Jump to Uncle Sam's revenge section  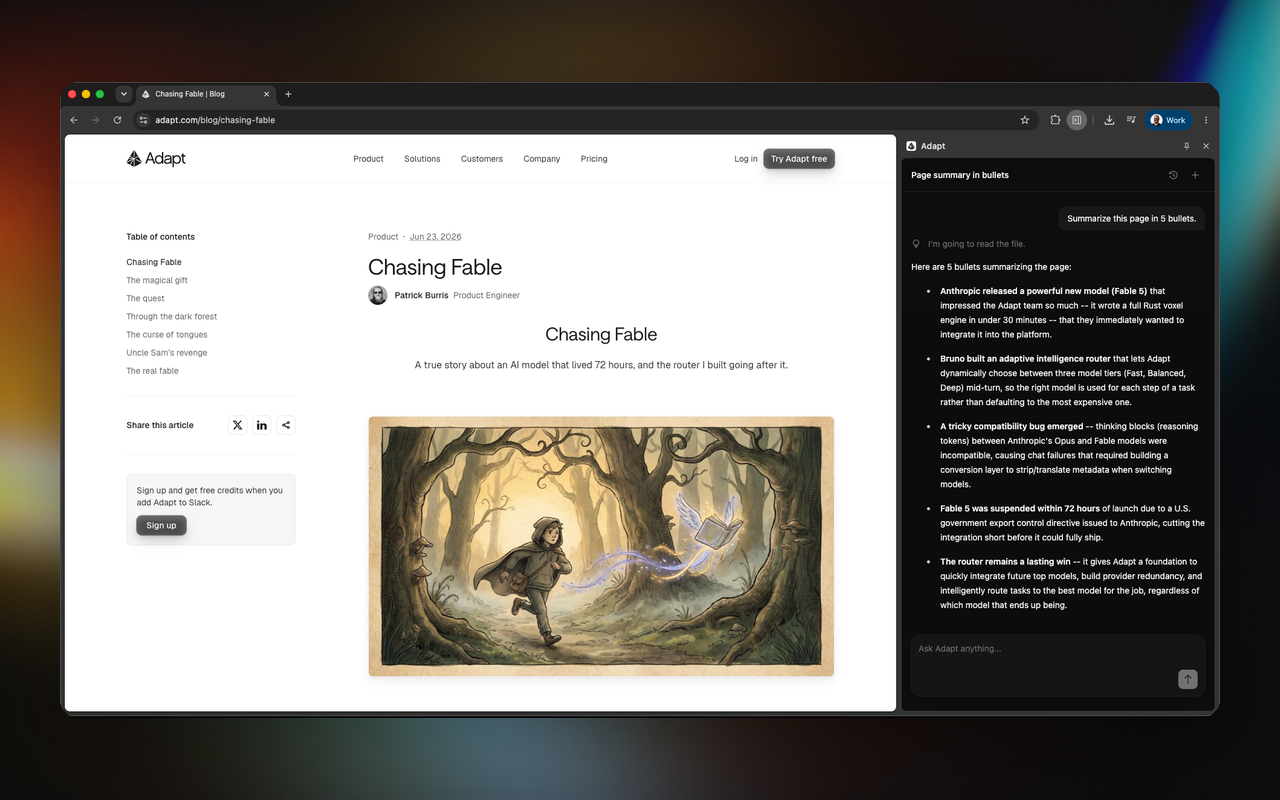point(167,352)
